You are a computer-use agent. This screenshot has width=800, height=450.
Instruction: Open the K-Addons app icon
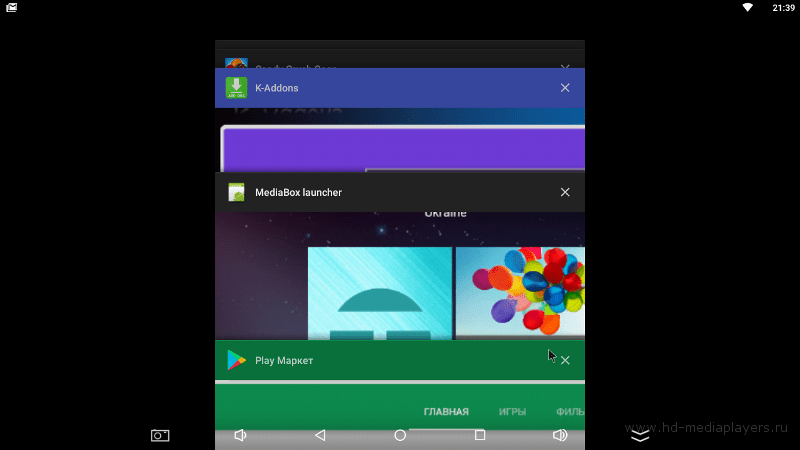point(236,88)
